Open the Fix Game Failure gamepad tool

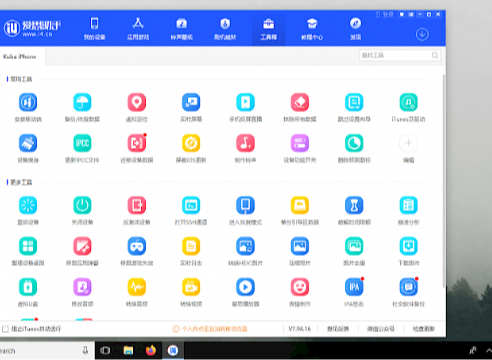[x=137, y=246]
